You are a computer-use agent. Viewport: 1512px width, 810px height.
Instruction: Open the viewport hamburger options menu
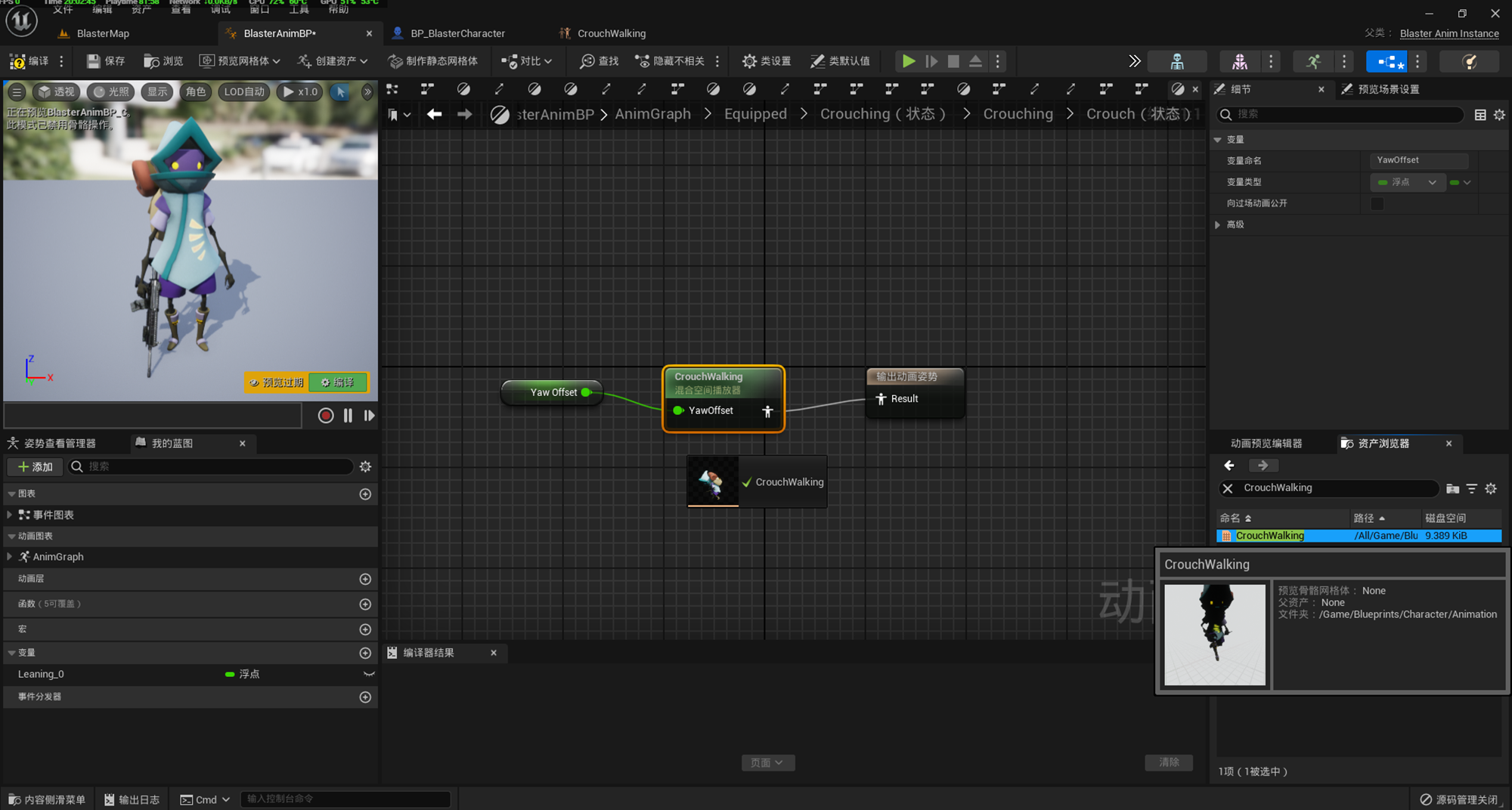coord(17,92)
